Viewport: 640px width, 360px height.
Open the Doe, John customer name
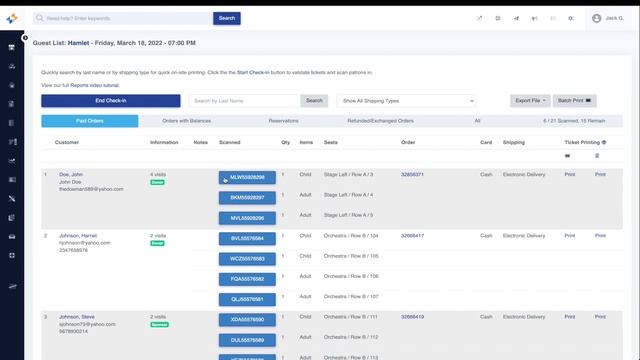coord(71,175)
